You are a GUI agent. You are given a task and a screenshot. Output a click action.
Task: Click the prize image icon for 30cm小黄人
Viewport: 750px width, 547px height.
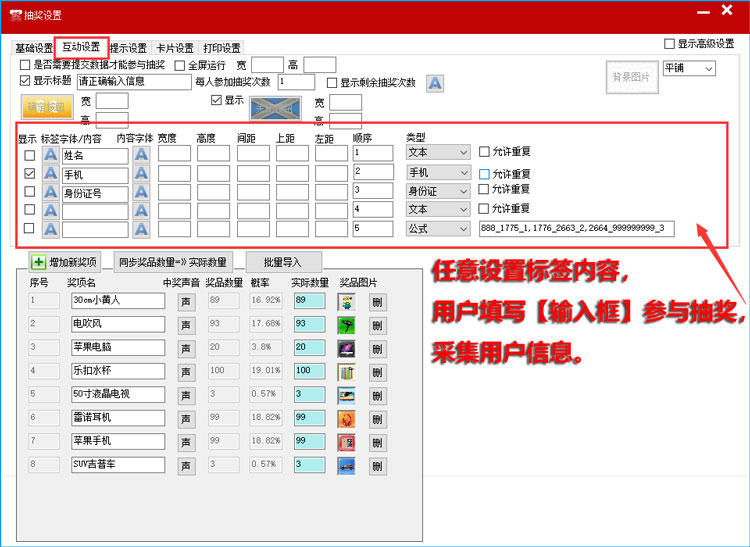pyautogui.click(x=347, y=300)
